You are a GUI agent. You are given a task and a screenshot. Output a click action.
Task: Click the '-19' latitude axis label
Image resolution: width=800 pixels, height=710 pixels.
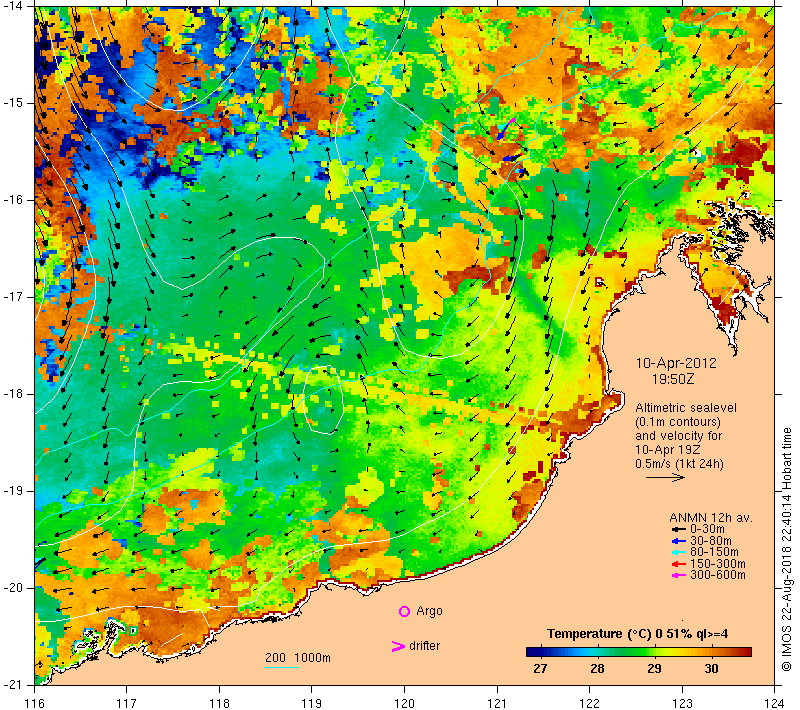(13, 491)
